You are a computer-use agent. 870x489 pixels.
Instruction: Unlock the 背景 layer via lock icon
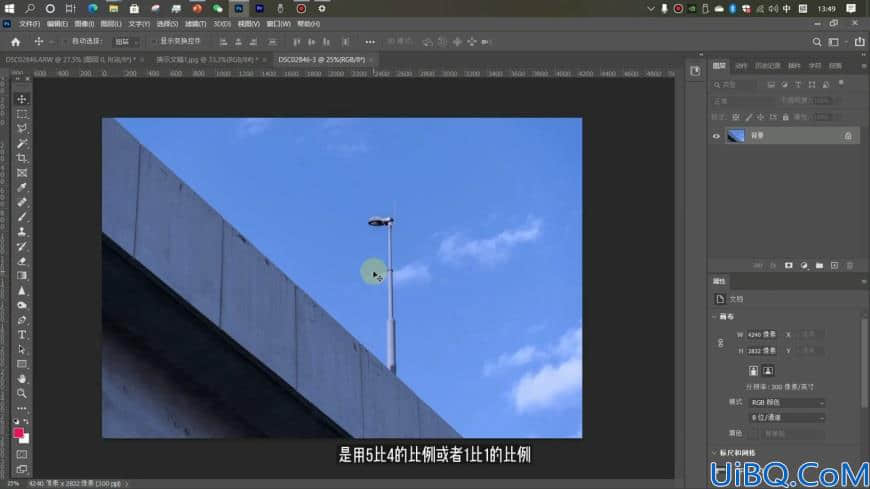[847, 136]
